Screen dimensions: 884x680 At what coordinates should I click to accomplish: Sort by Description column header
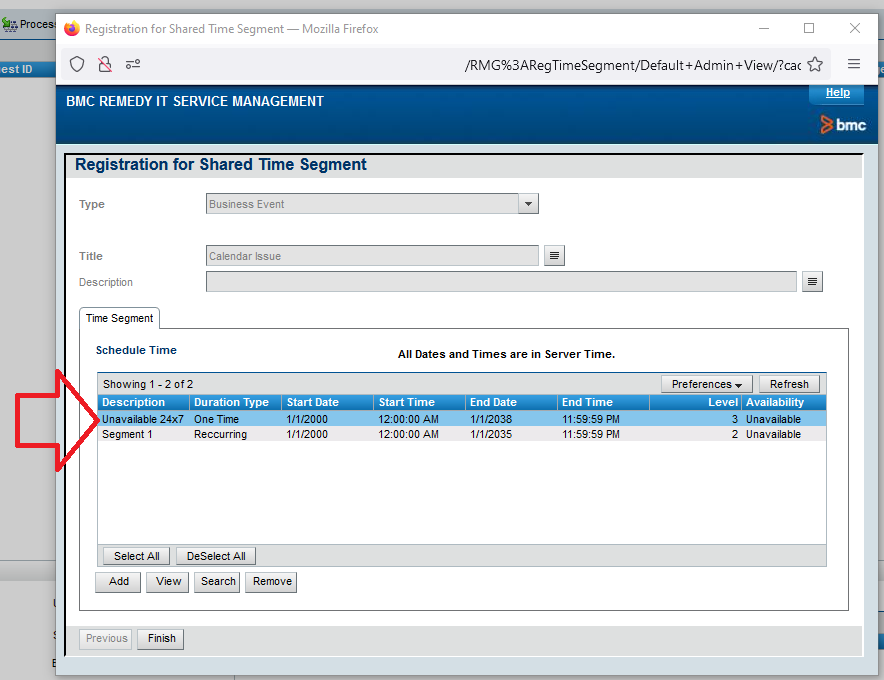click(143, 402)
